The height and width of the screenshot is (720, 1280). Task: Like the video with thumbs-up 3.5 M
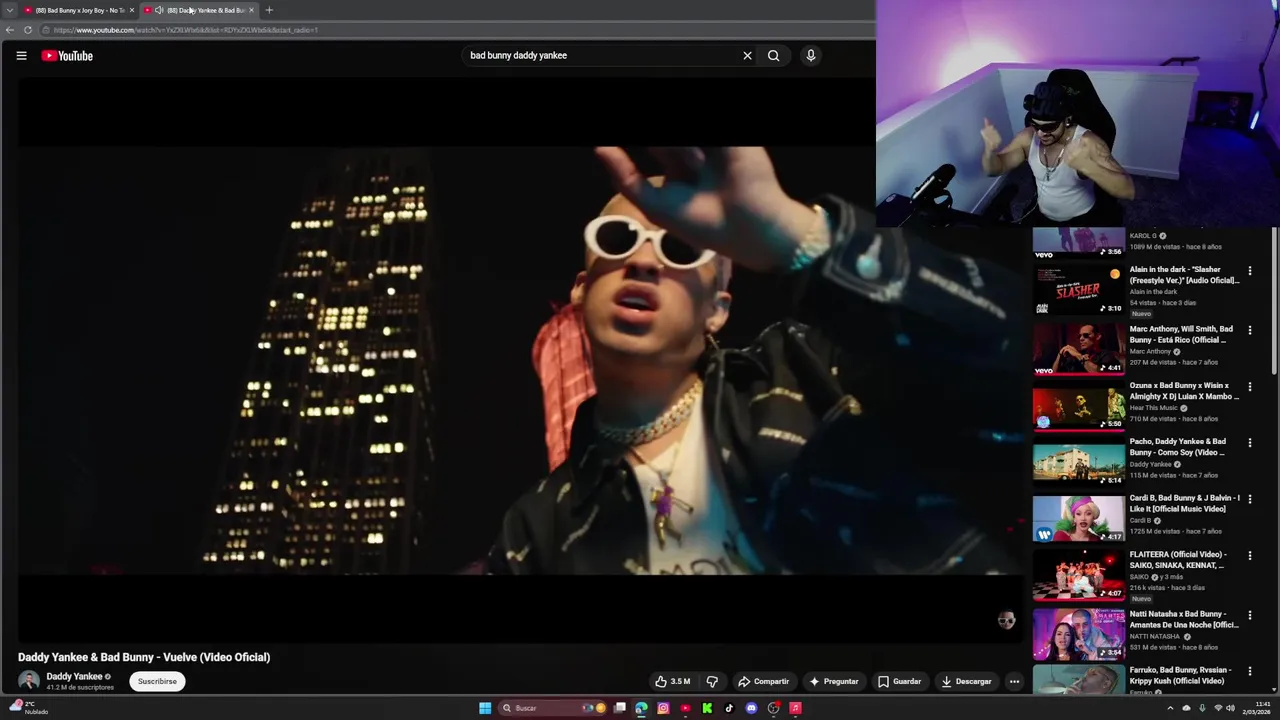[x=673, y=682]
